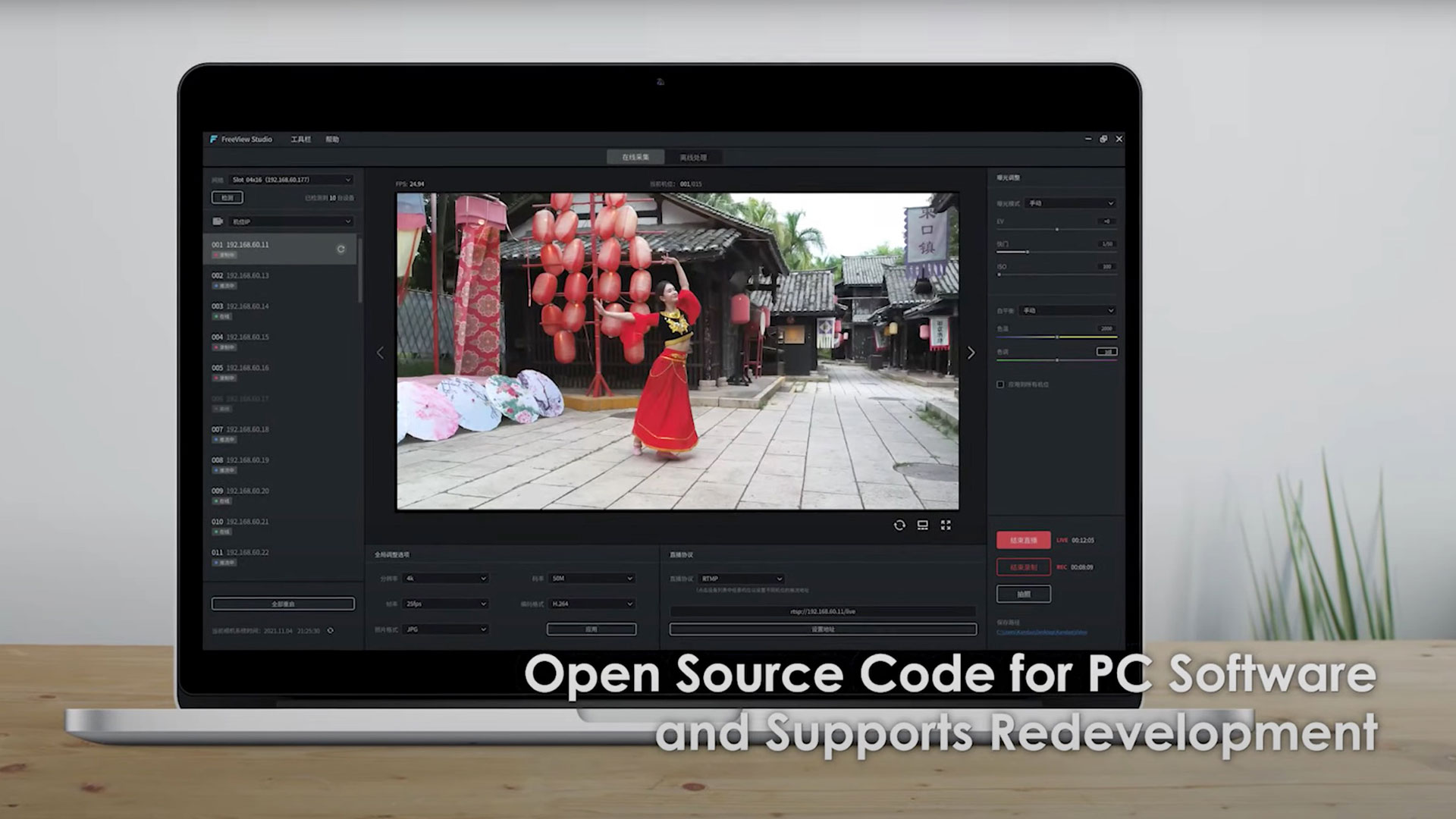Open the 曝光模式 exposure mode dropdown

[1069, 203]
